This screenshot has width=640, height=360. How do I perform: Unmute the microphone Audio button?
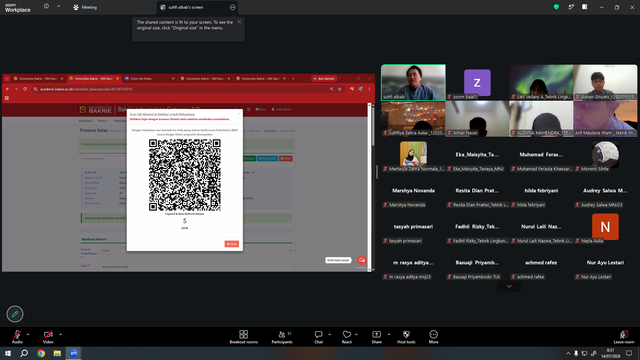tap(17, 337)
